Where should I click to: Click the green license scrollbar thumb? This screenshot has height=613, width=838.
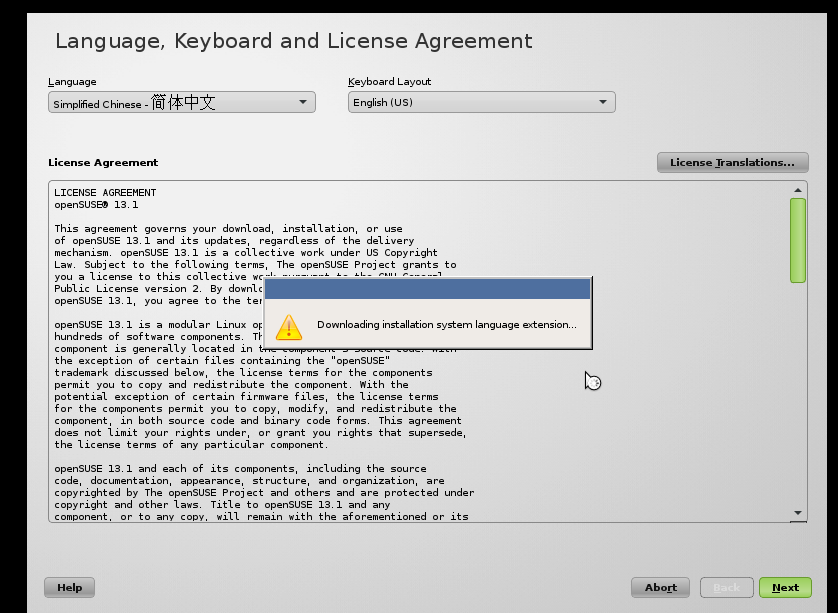coord(798,240)
